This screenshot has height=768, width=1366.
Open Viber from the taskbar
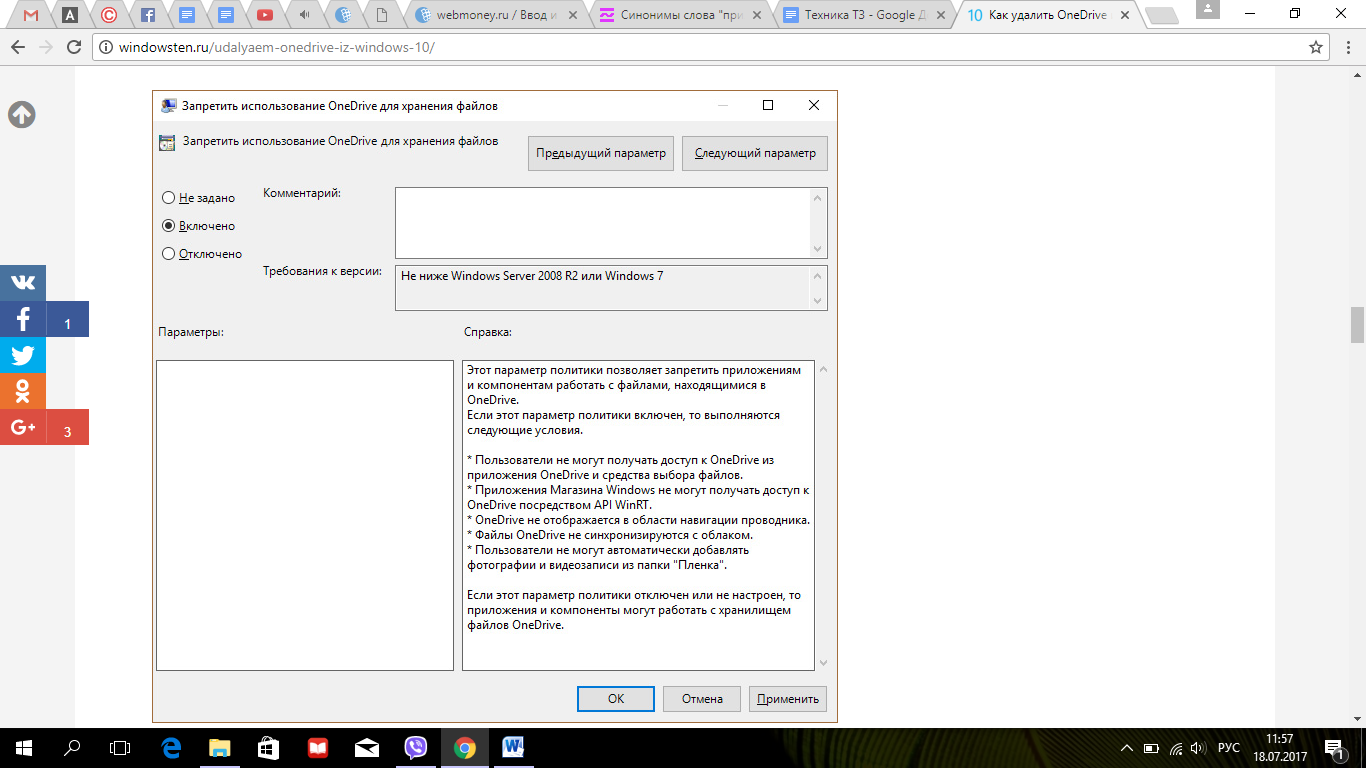(x=416, y=747)
